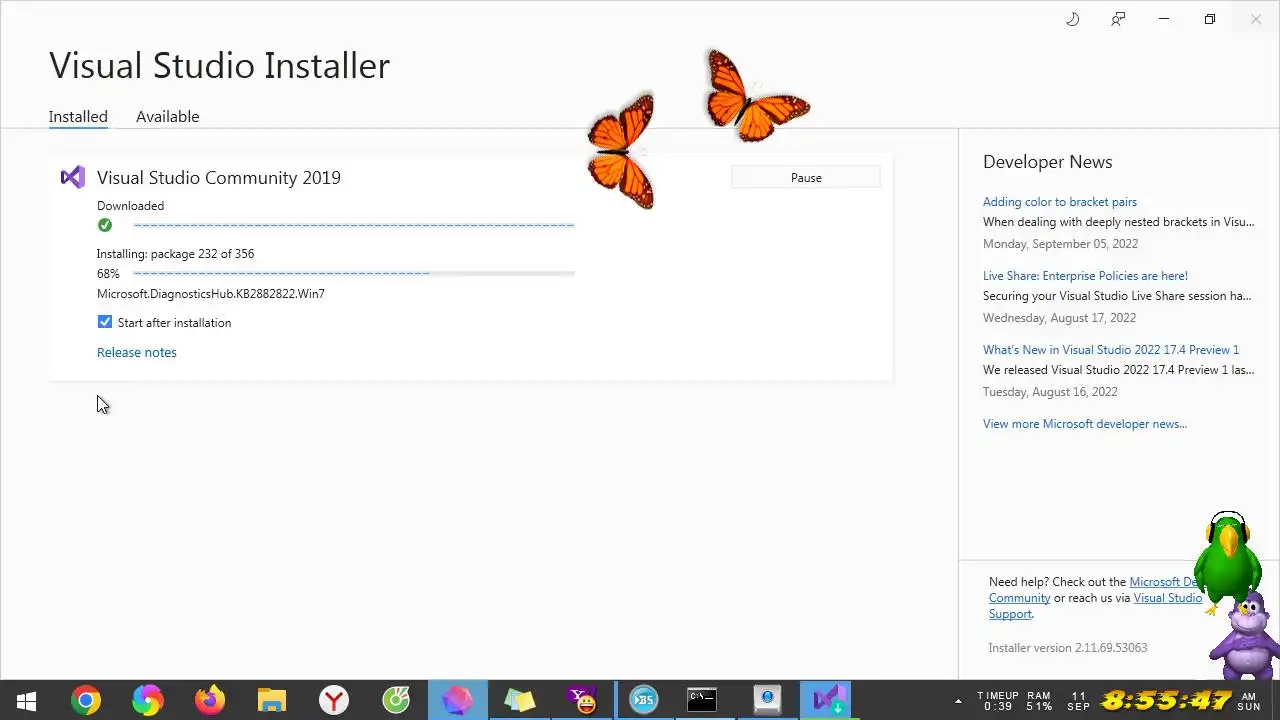The image size is (1280, 720).
Task: Click the Developer News heading
Action: point(1048,162)
